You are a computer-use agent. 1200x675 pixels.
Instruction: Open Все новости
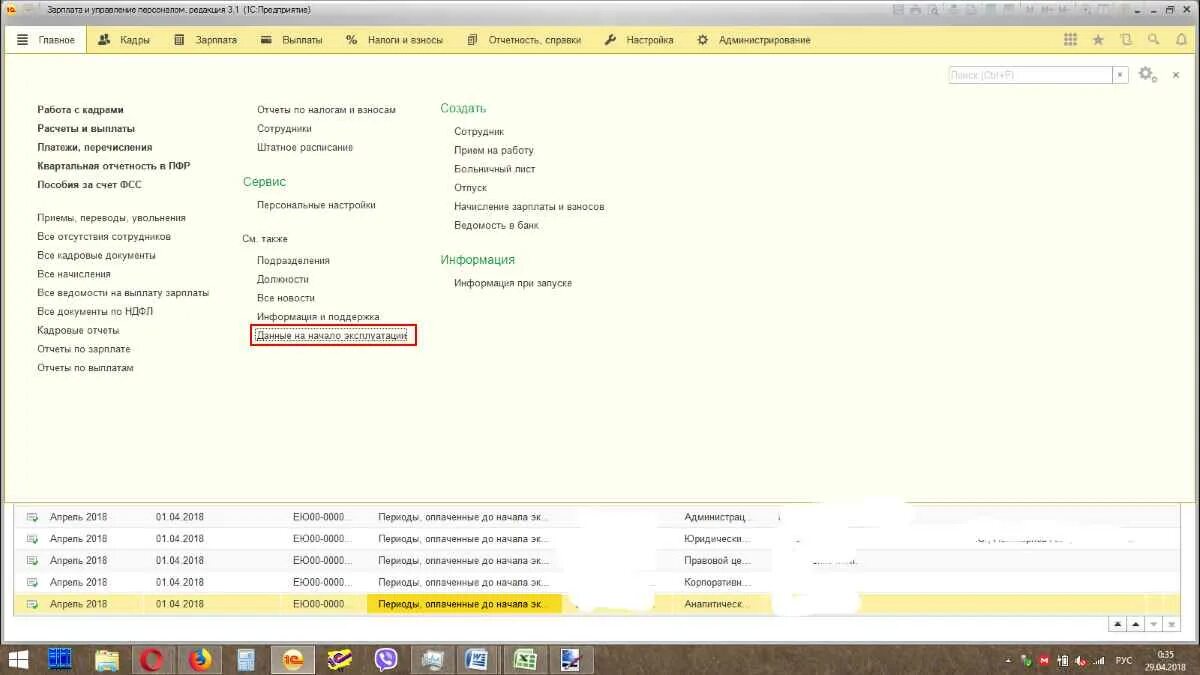[x=286, y=298]
